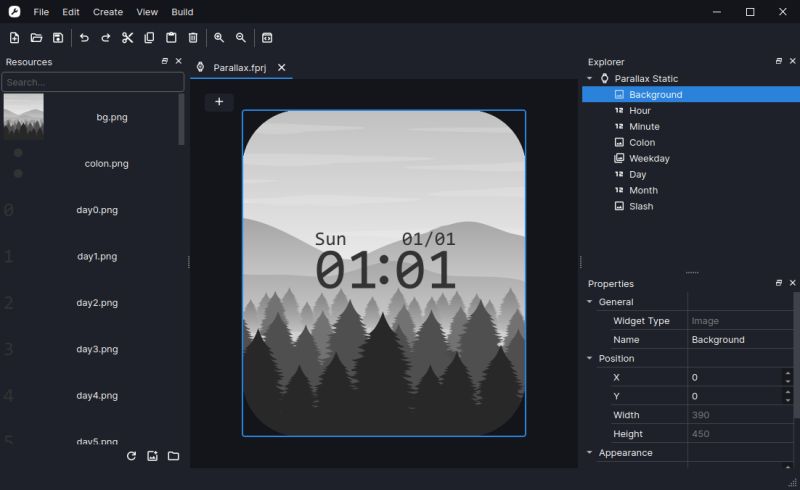
Task: Click the 01:01 time on canvas
Action: [x=385, y=271]
